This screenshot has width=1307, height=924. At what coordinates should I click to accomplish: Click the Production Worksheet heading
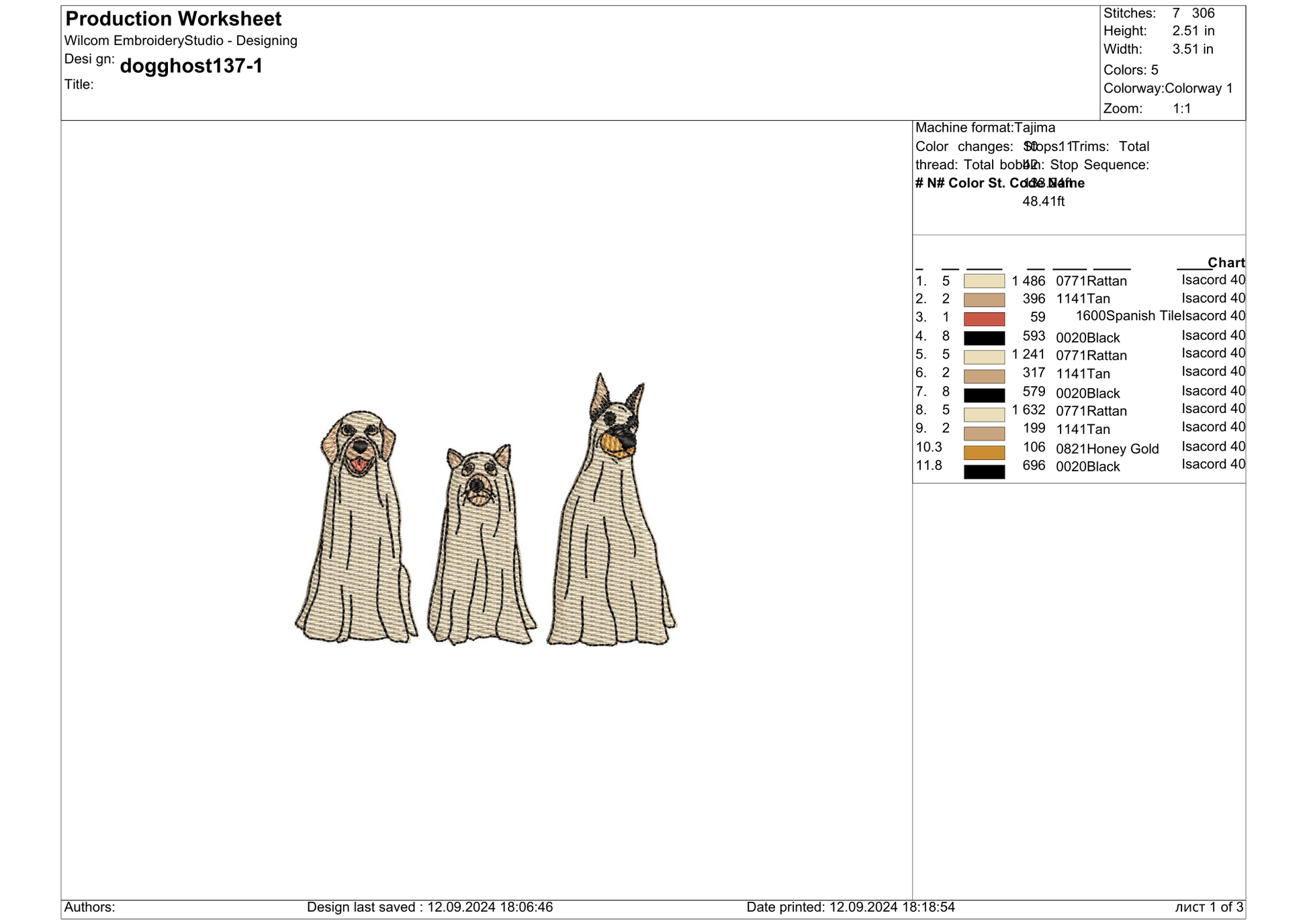coord(173,19)
